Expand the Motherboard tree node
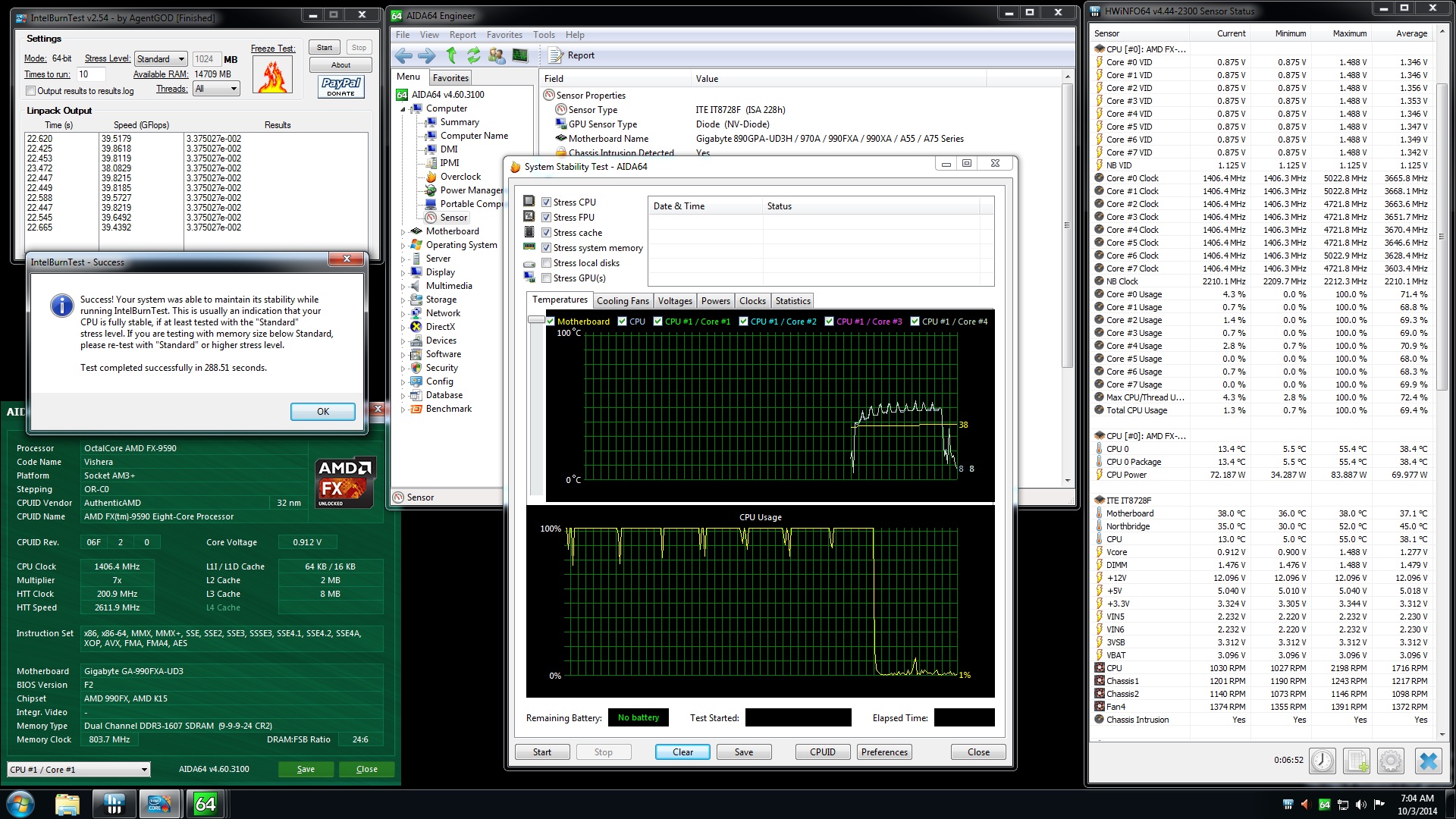The height and width of the screenshot is (819, 1456). [403, 232]
